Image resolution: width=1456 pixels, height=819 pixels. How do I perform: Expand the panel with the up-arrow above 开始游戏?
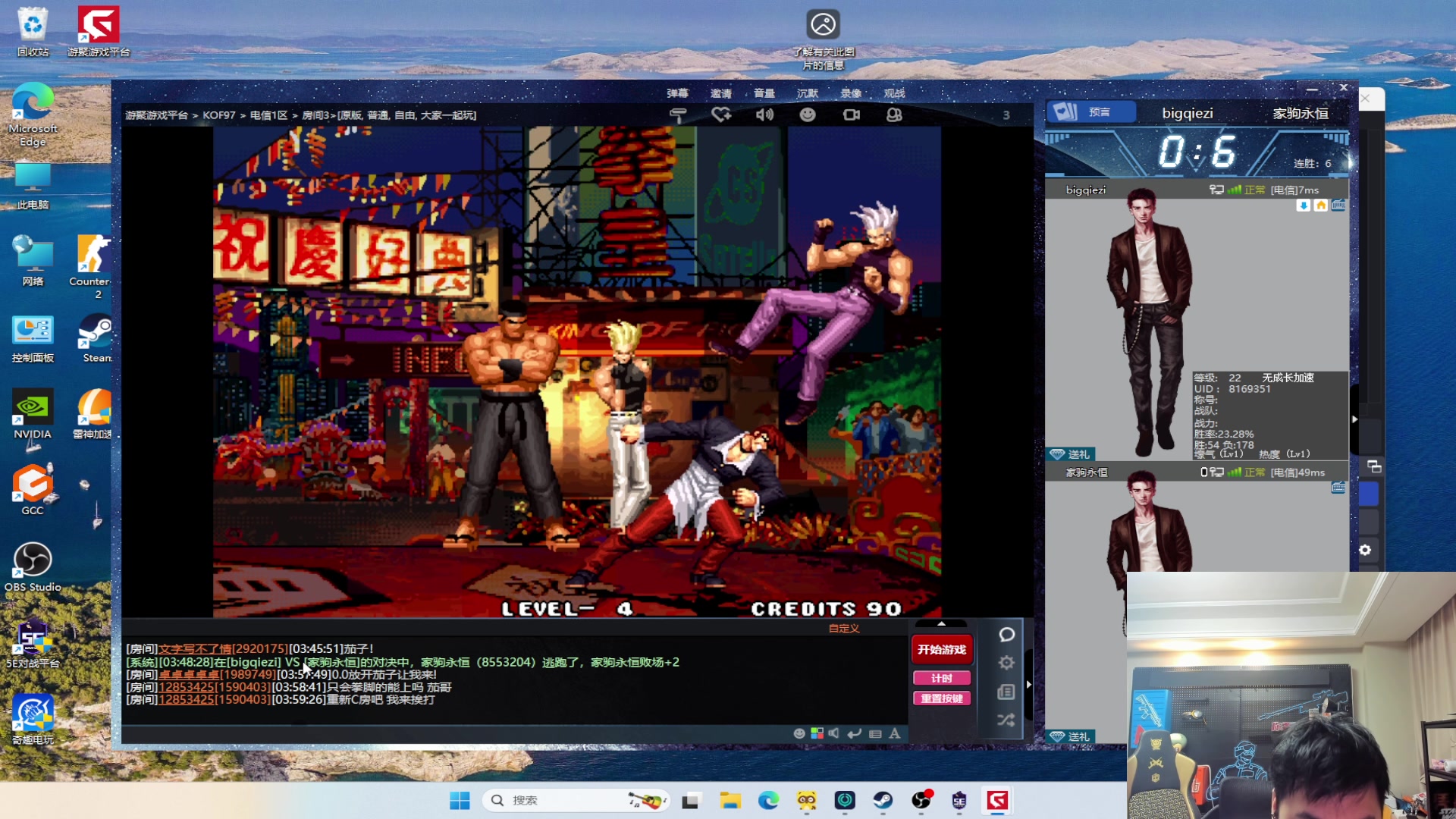pos(942,624)
